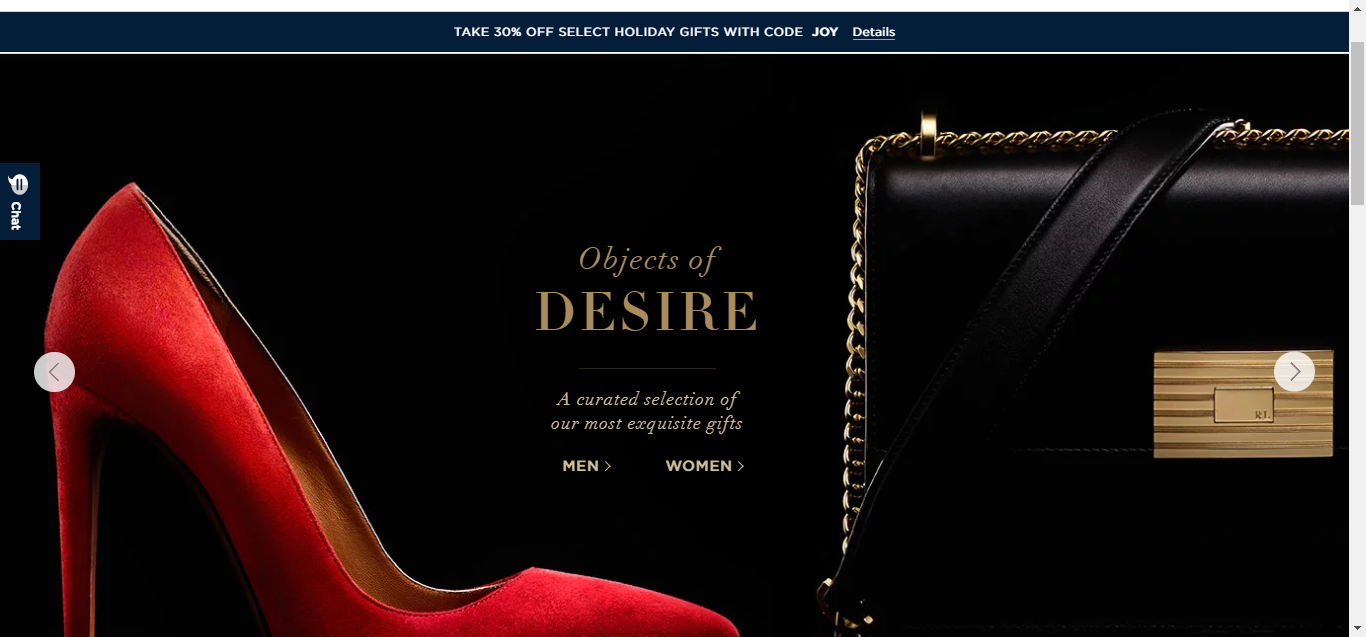Click the 30% off holiday gifts banner text
Image resolution: width=1366 pixels, height=637 pixels.
628,32
